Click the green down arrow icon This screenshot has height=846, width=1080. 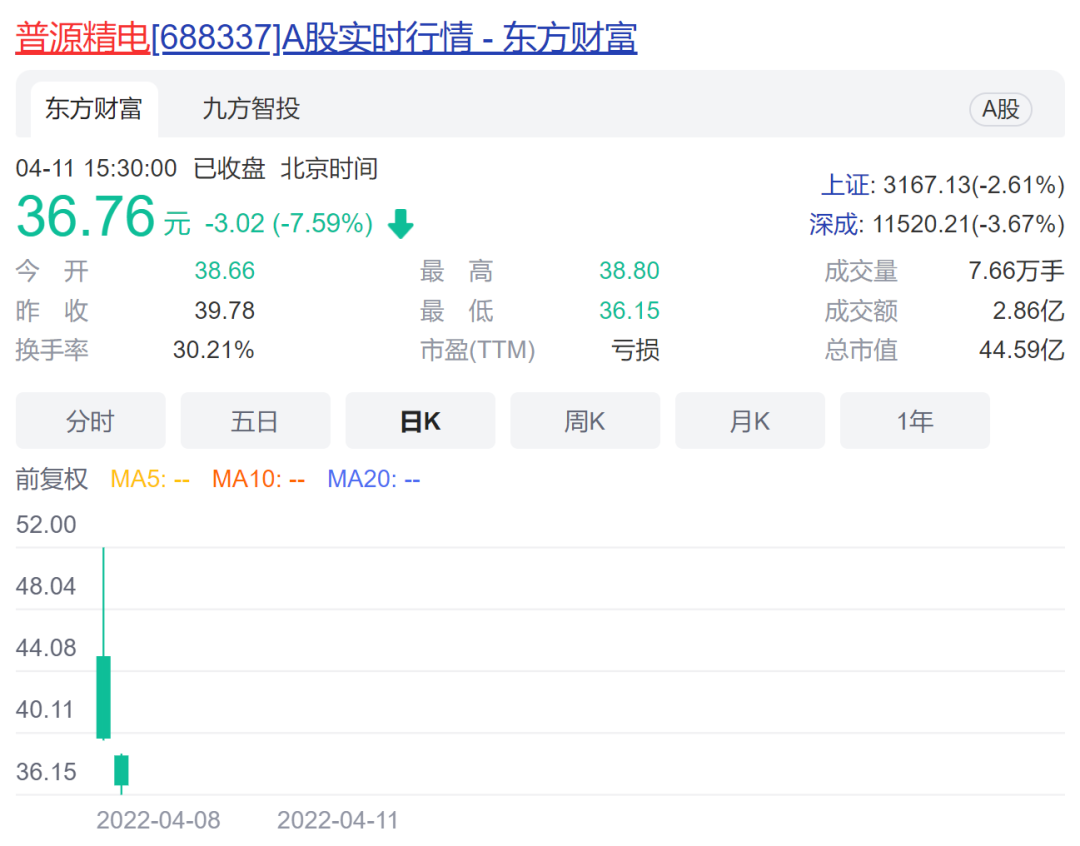[x=400, y=224]
